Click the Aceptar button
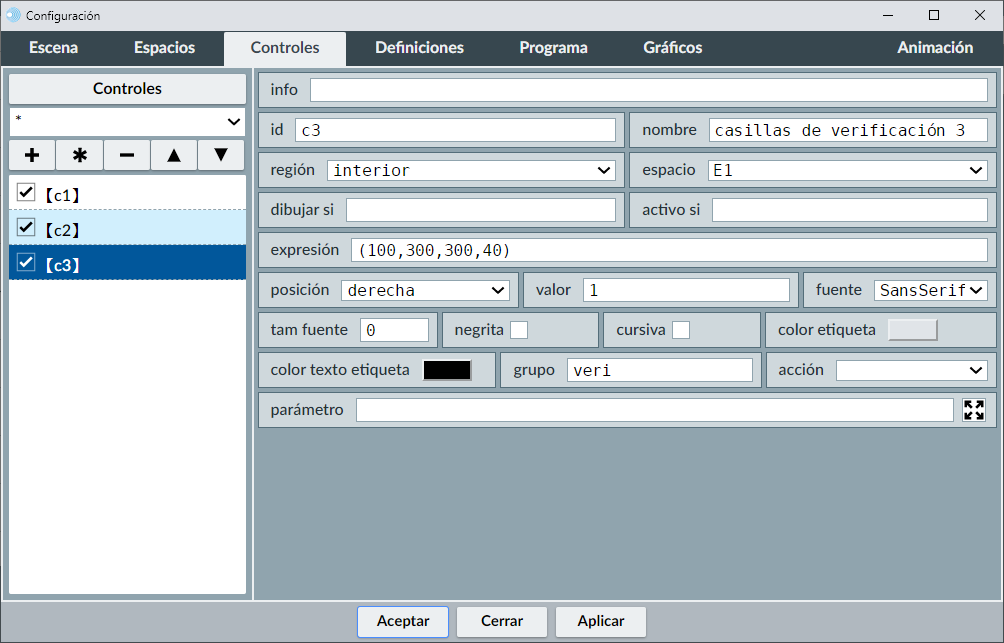1004x643 pixels. [x=403, y=621]
